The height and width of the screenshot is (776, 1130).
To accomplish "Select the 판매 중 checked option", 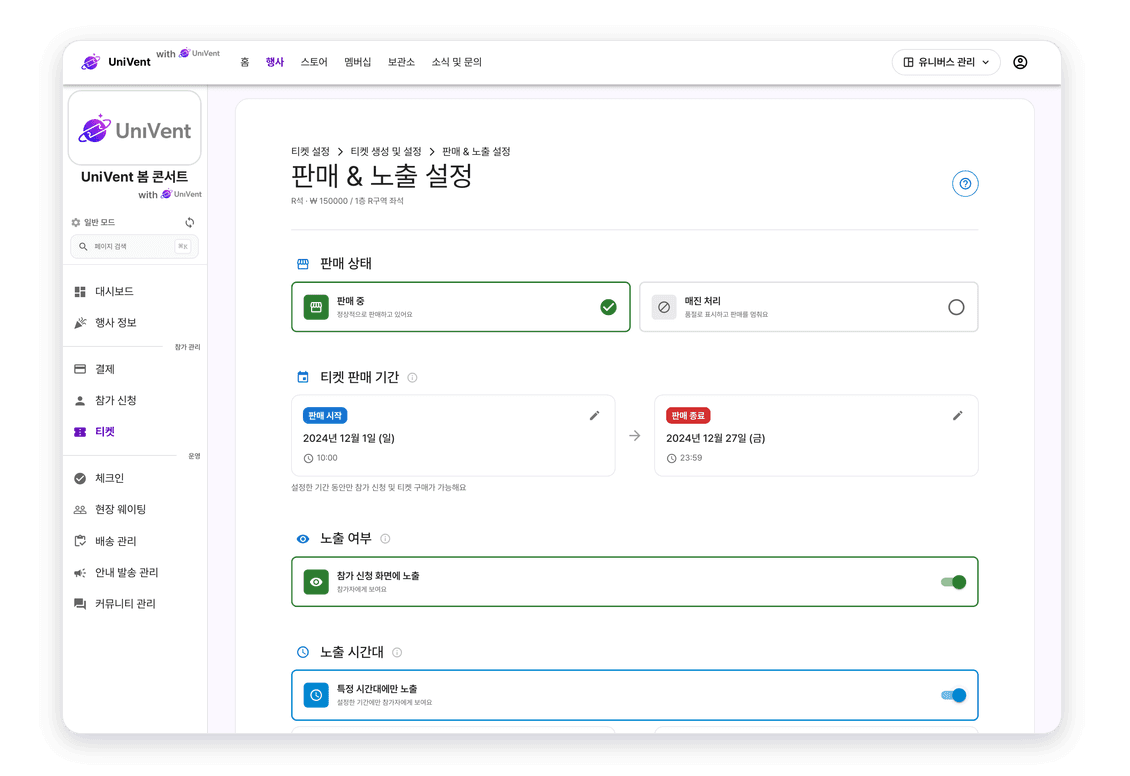I will (x=608, y=307).
